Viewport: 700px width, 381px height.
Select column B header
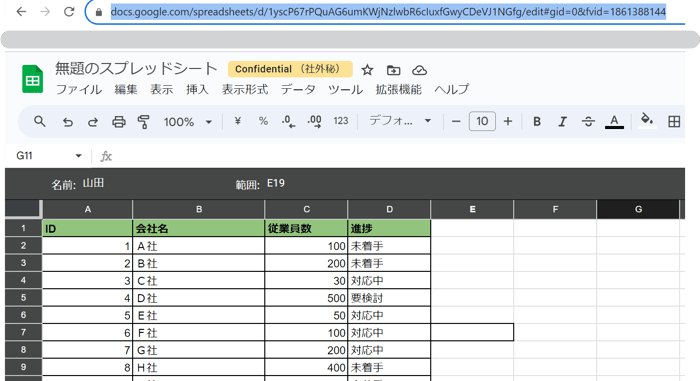(199, 209)
